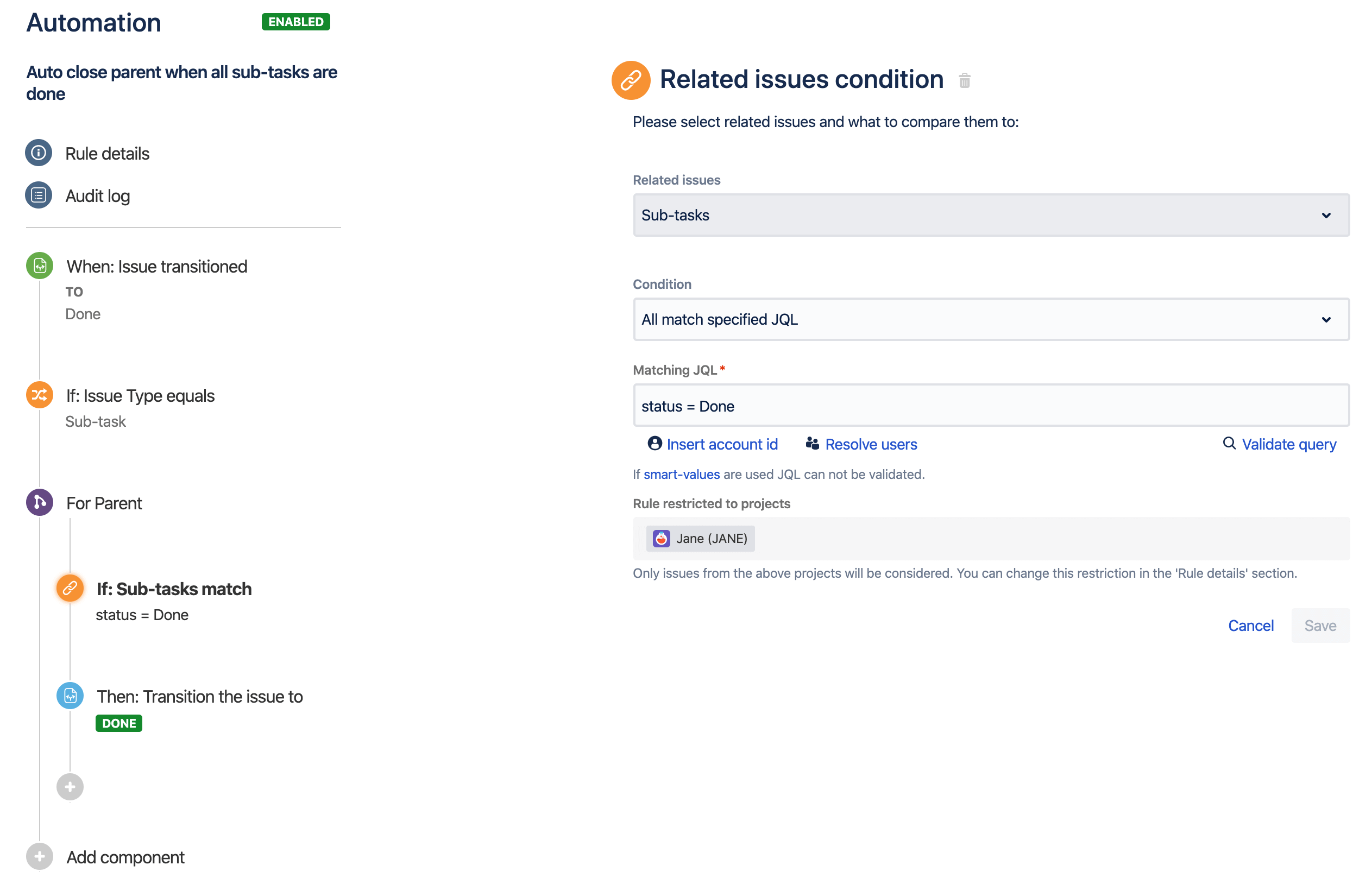Click the Save button
The height and width of the screenshot is (884, 1372).
pos(1320,625)
